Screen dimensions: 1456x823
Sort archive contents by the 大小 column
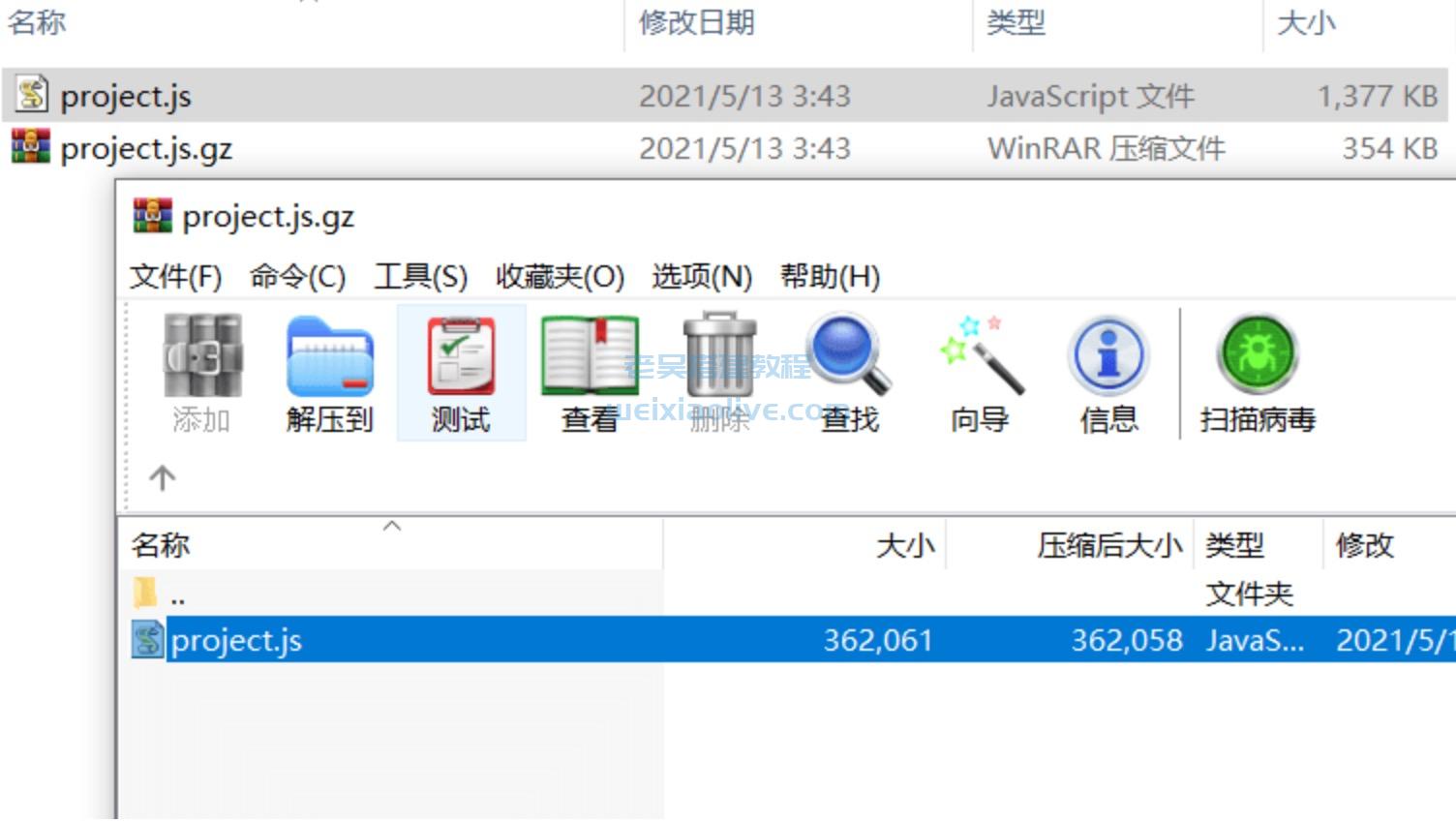coord(903,544)
